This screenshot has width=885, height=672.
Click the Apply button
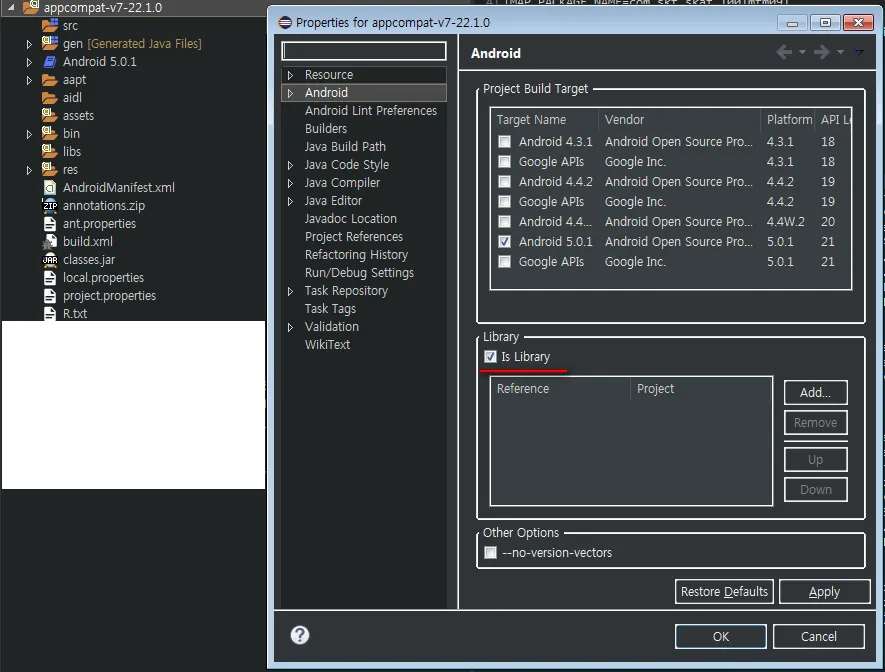[x=824, y=591]
